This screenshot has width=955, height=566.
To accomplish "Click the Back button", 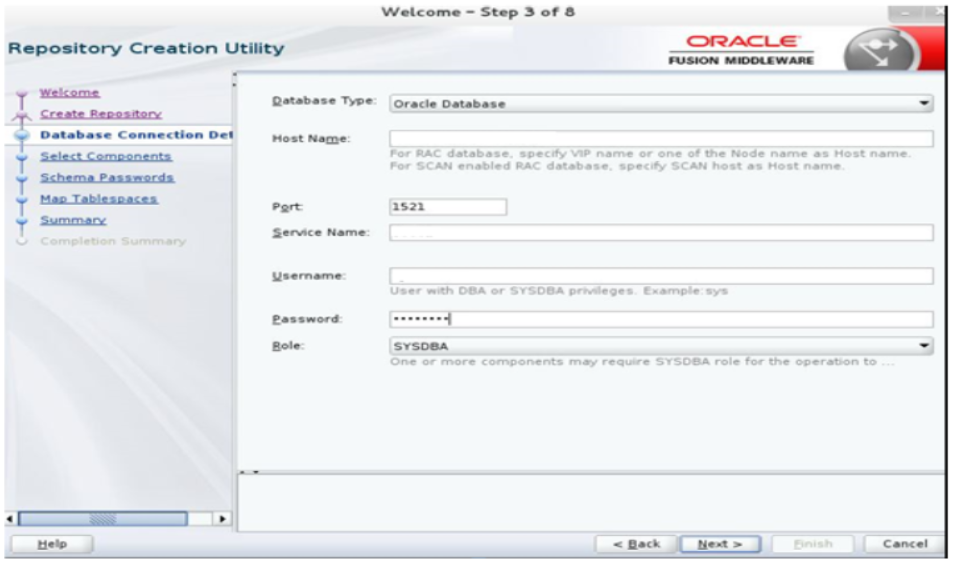I will click(636, 544).
